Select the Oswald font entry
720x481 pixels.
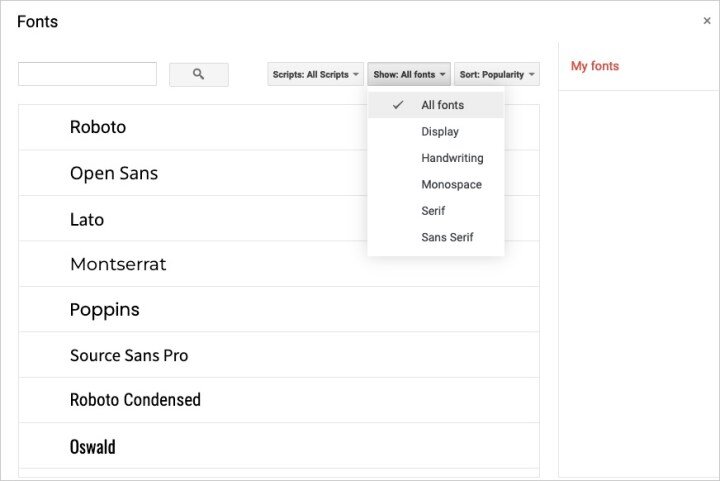coord(279,446)
